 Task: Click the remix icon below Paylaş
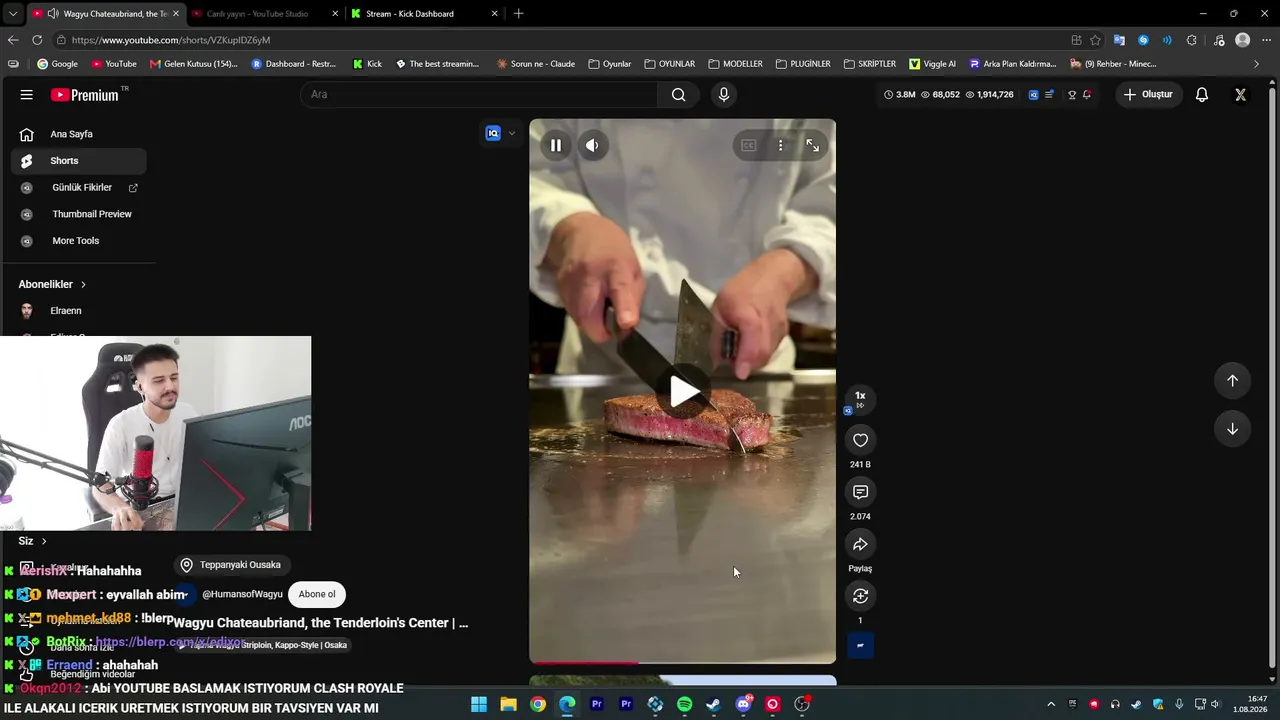click(860, 596)
